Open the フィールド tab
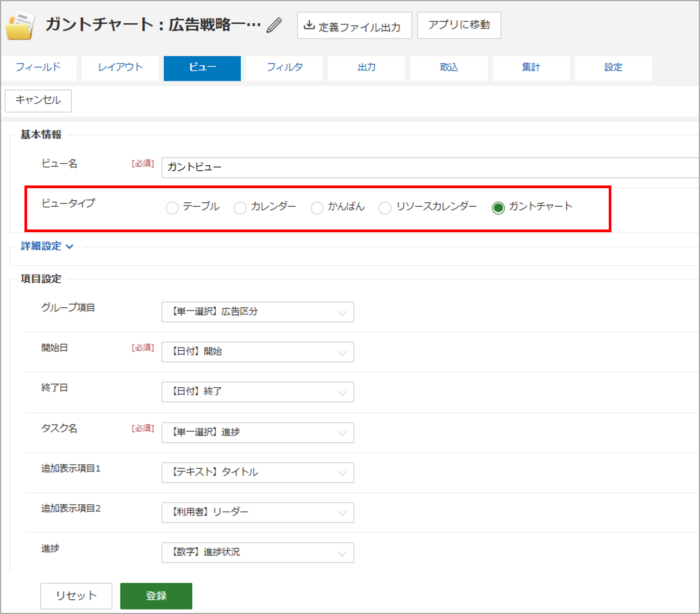This screenshot has height=614, width=700. [x=38, y=68]
